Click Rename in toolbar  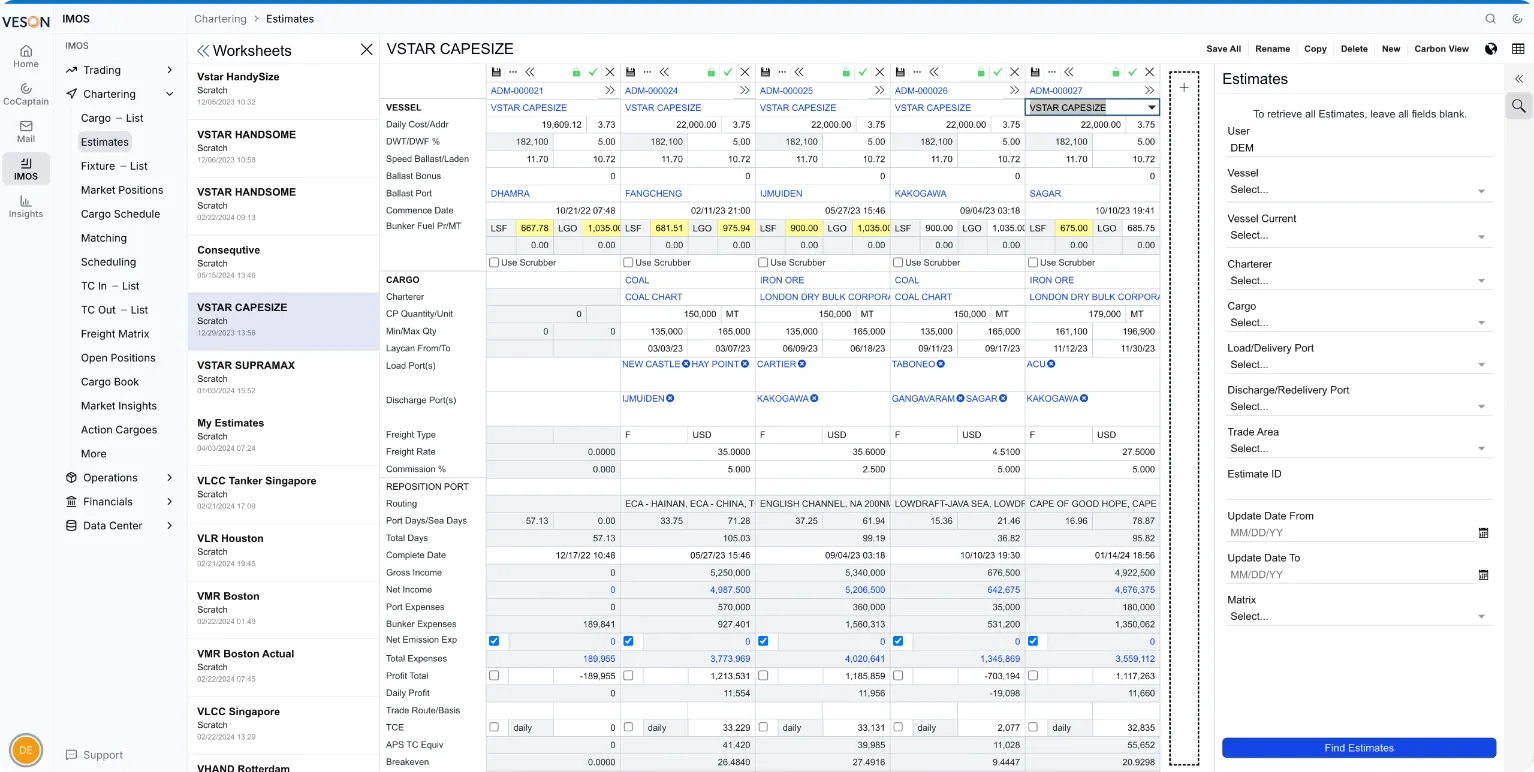coord(1272,49)
